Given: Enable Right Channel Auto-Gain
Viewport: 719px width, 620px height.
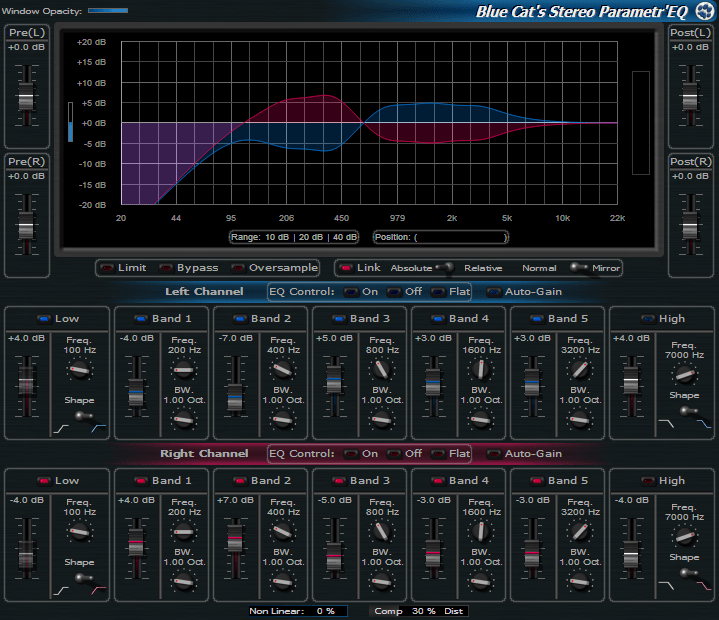Looking at the screenshot, I should (494, 454).
